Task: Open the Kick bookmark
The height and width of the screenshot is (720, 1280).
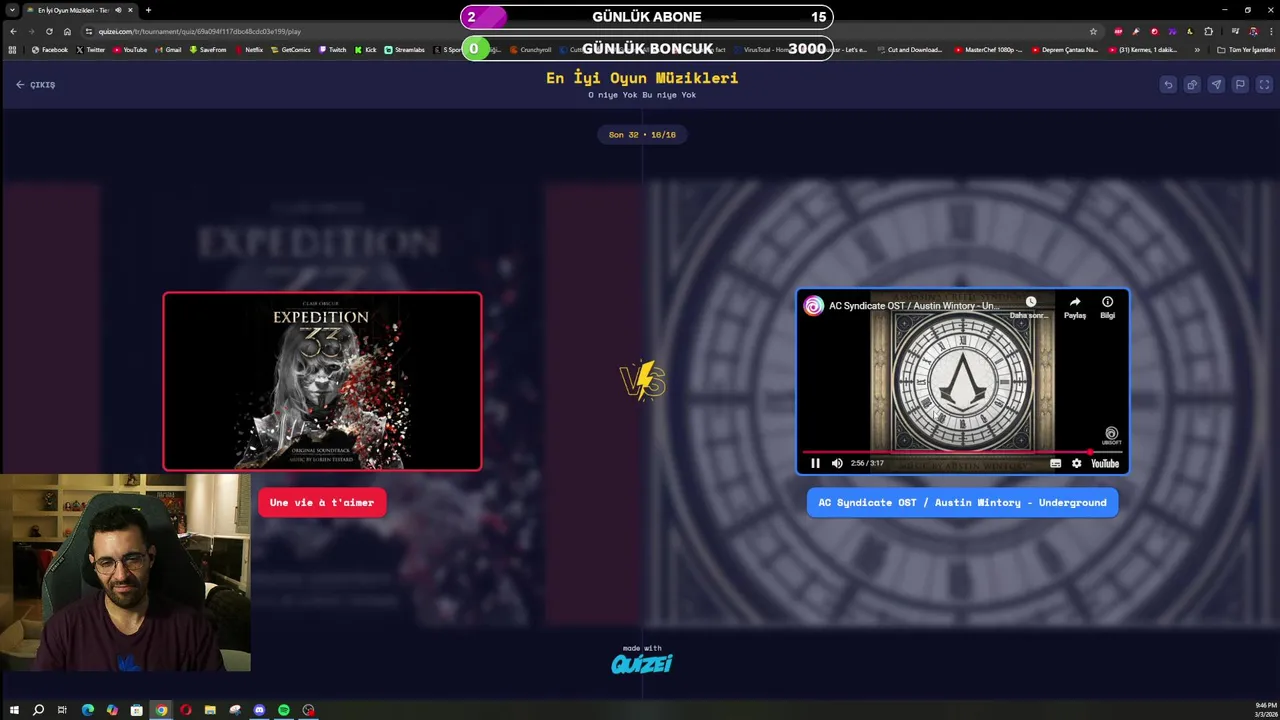Action: pyautogui.click(x=366, y=49)
